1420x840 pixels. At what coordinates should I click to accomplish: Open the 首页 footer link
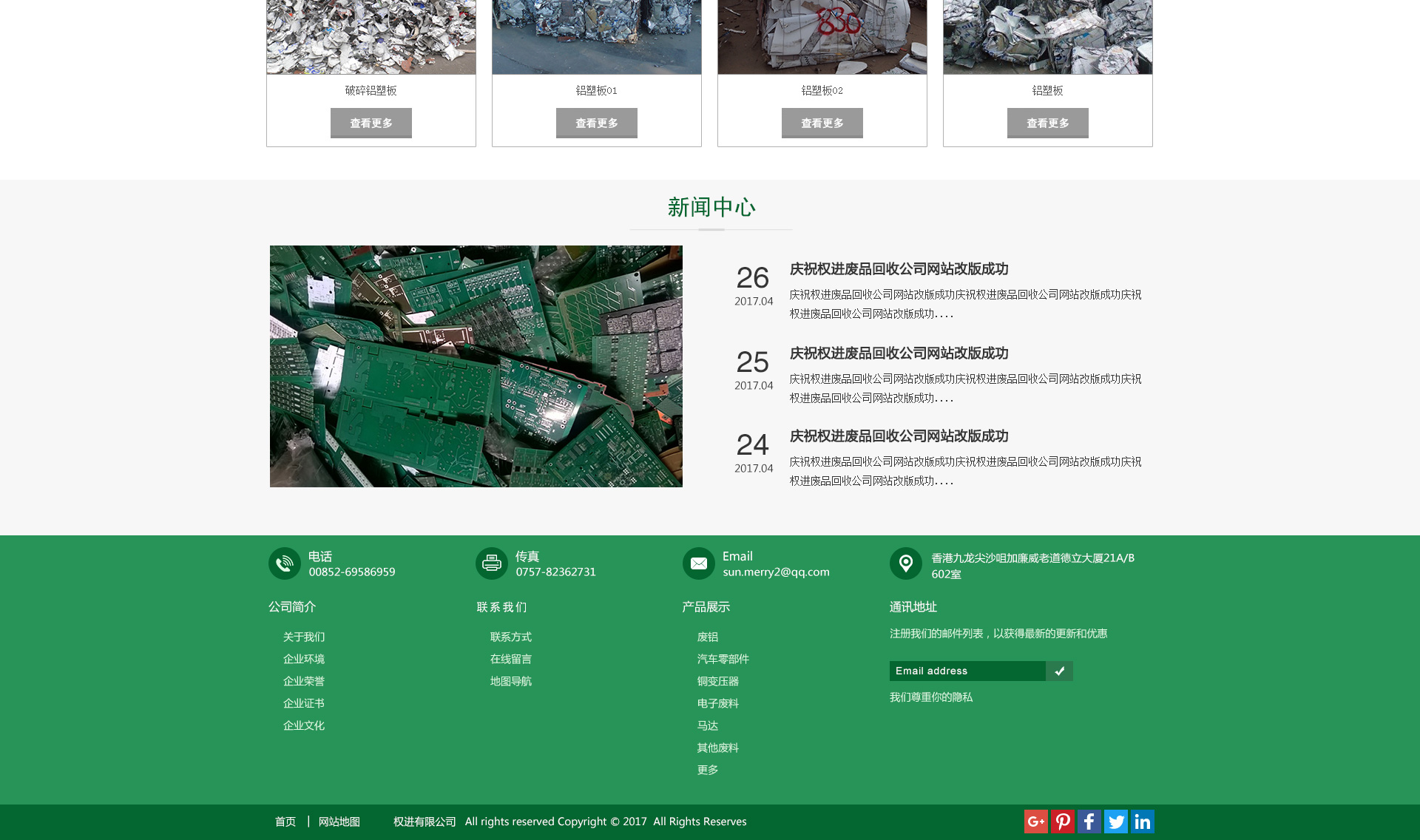(285, 822)
